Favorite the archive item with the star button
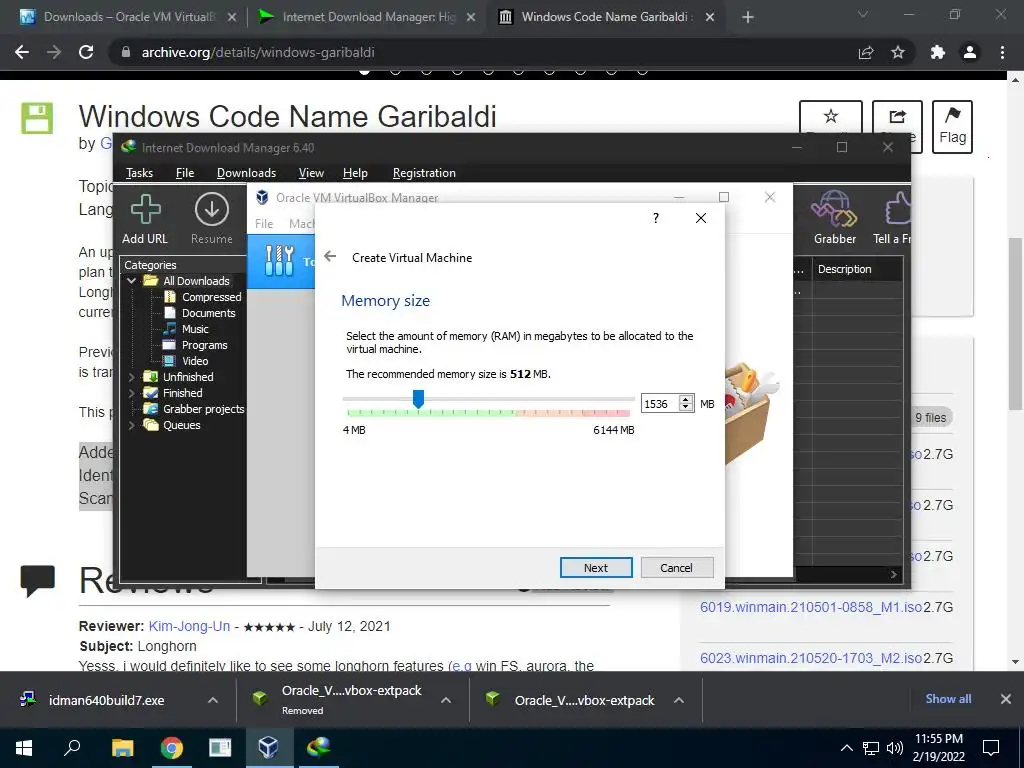Viewport: 1024px width, 768px height. coord(831,125)
